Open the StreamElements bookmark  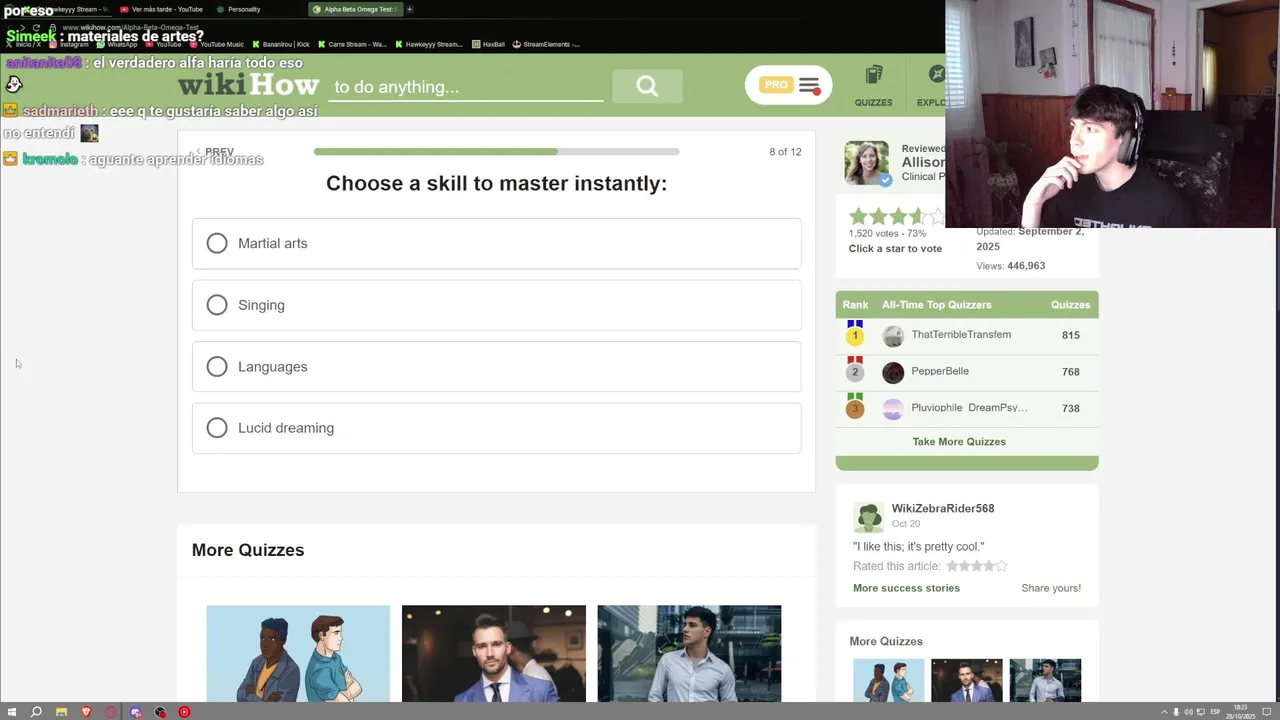point(546,44)
